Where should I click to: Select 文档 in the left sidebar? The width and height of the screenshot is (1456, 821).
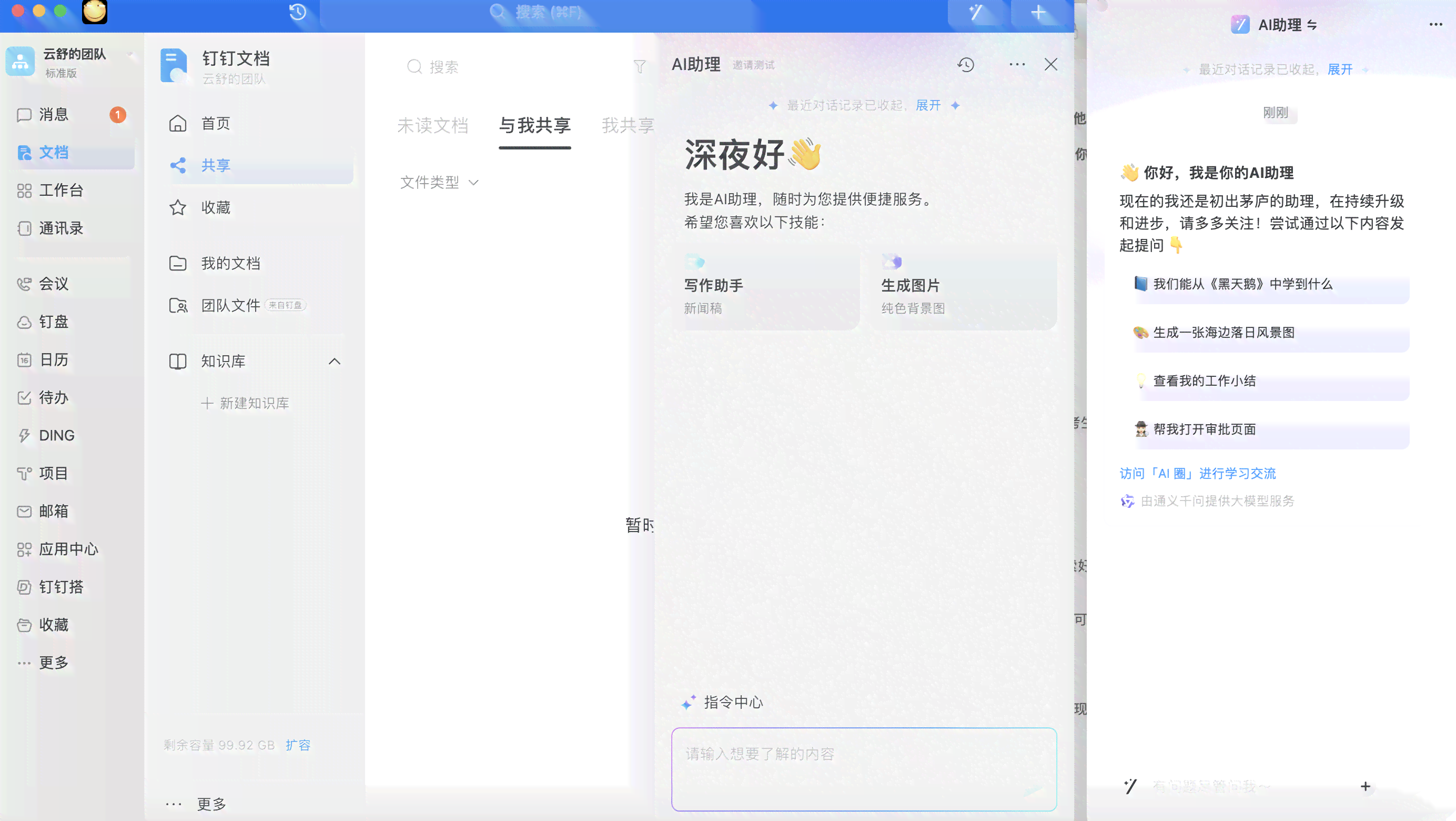coord(72,153)
